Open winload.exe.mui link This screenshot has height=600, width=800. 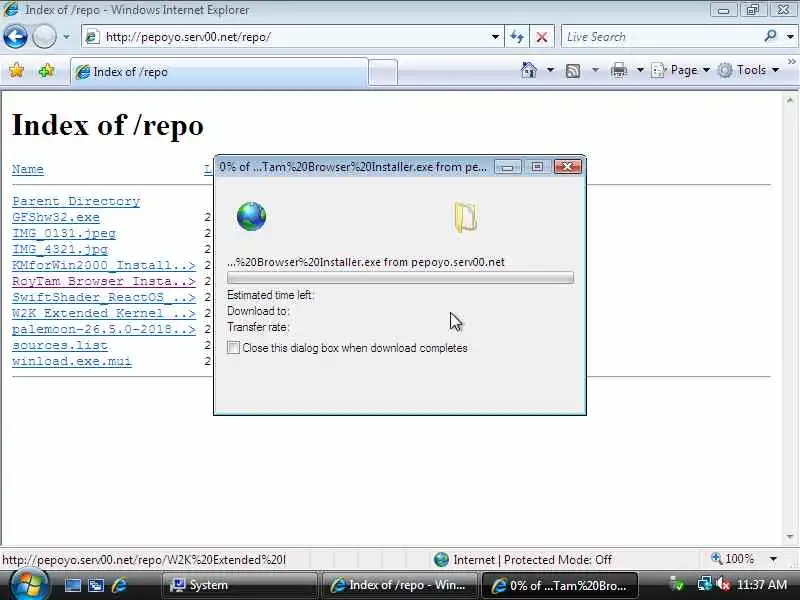72,361
